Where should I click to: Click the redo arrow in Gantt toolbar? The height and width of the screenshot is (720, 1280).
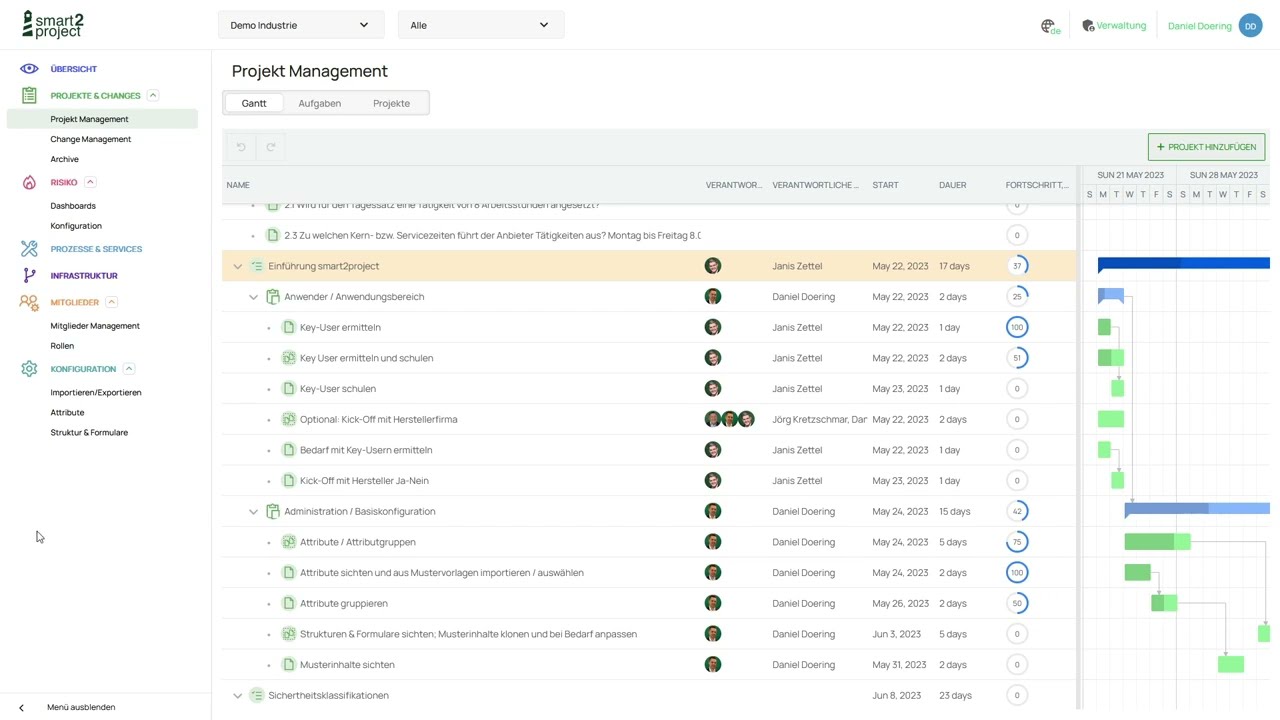coord(270,147)
